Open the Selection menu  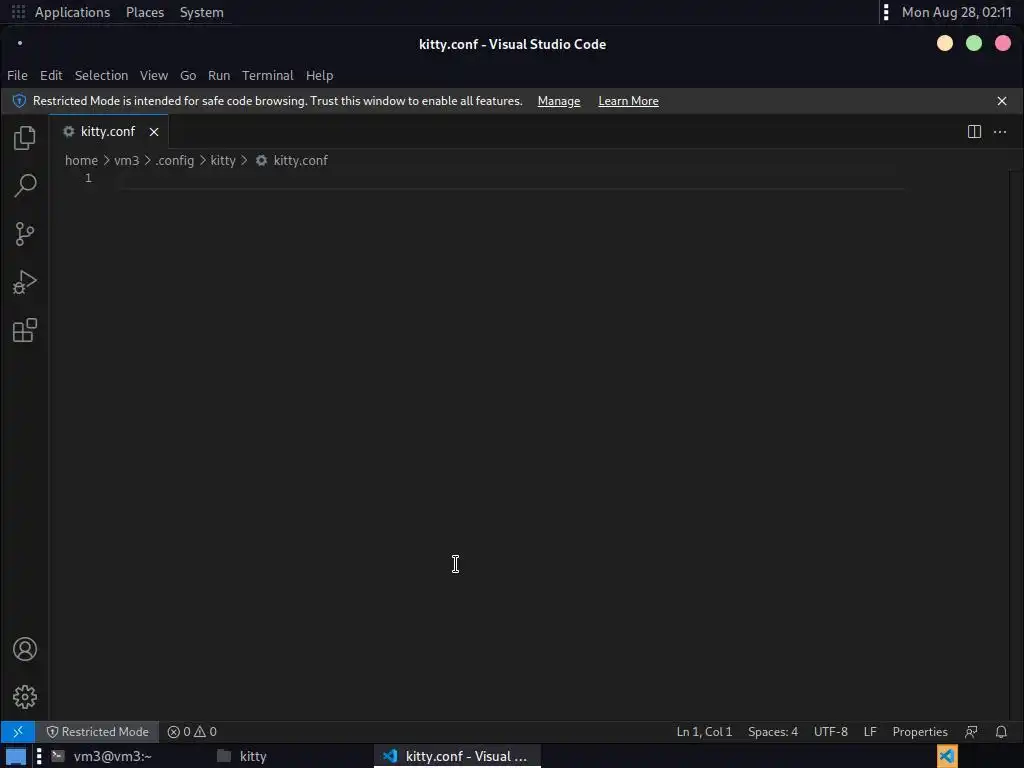[x=101, y=76]
